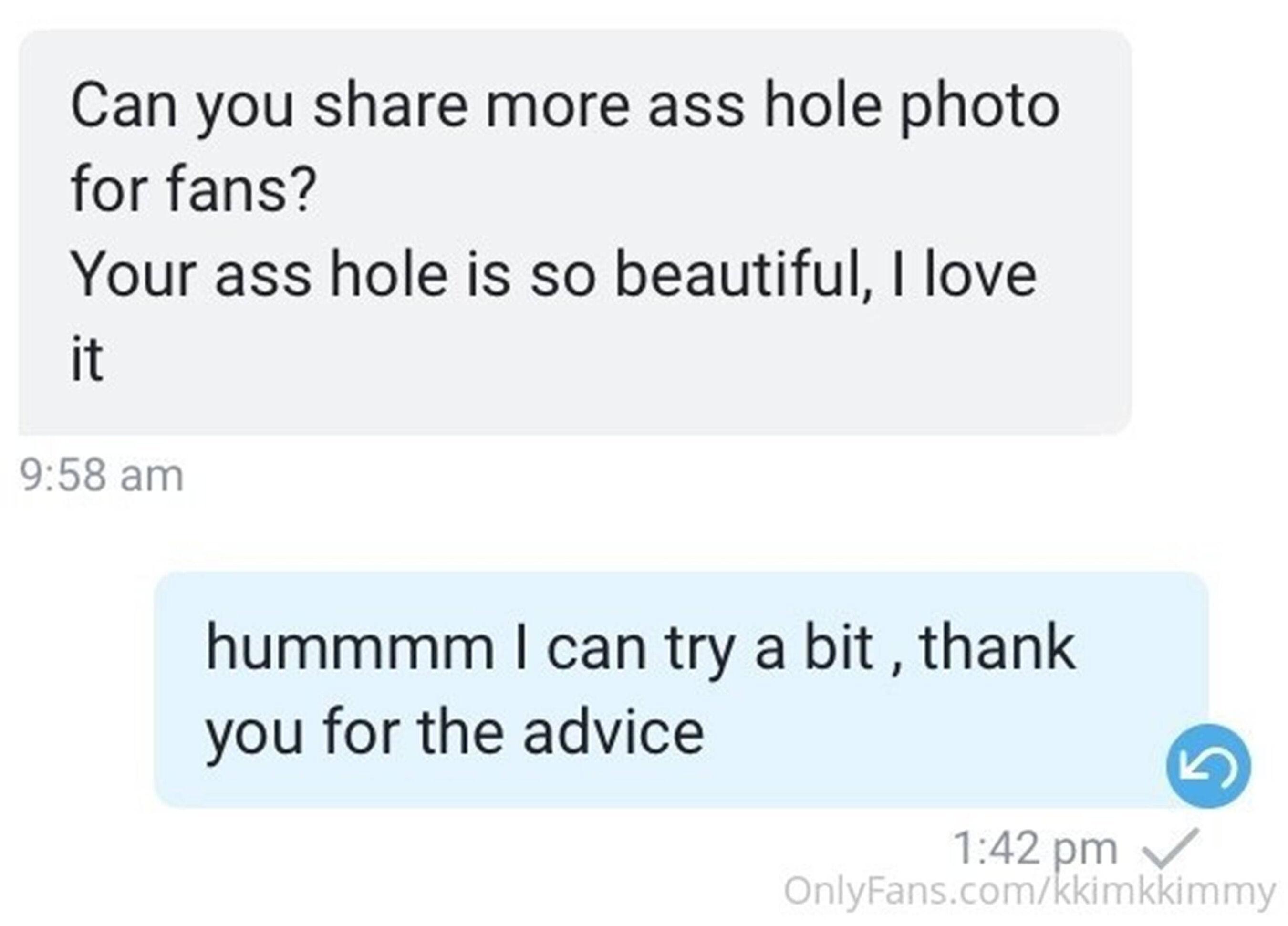Click the word "Your" starting the second sentence
The width and height of the screenshot is (1288, 926).
pyautogui.click(x=134, y=277)
